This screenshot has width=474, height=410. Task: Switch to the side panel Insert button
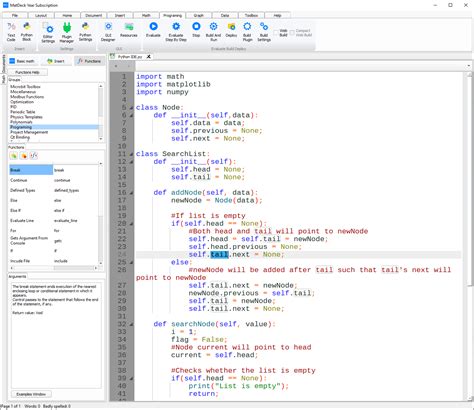coord(56,61)
